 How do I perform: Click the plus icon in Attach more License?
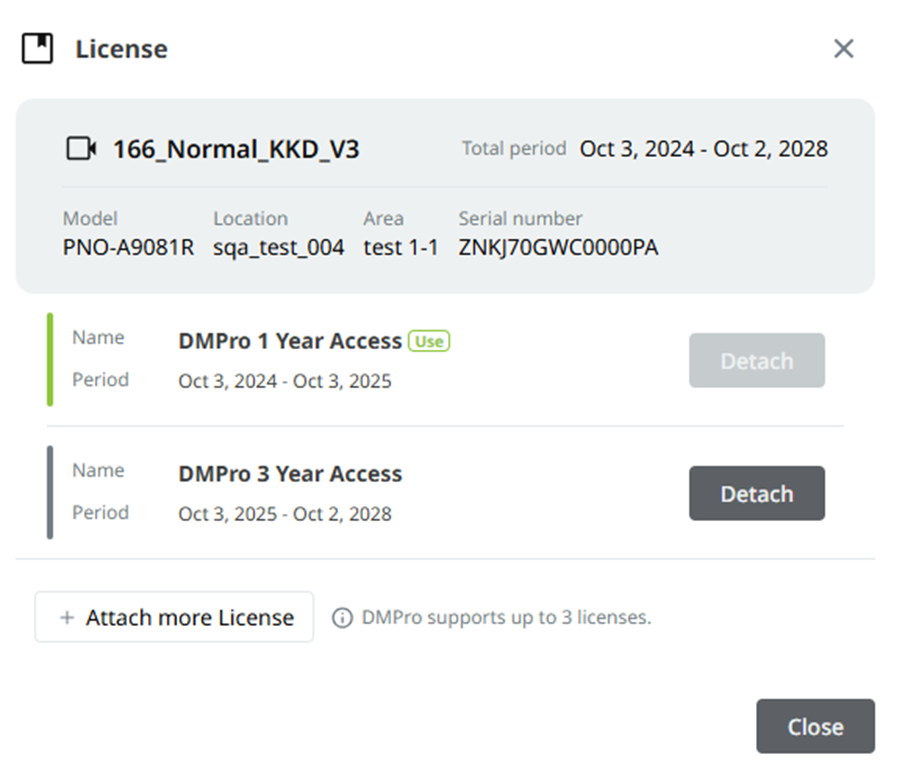67,618
